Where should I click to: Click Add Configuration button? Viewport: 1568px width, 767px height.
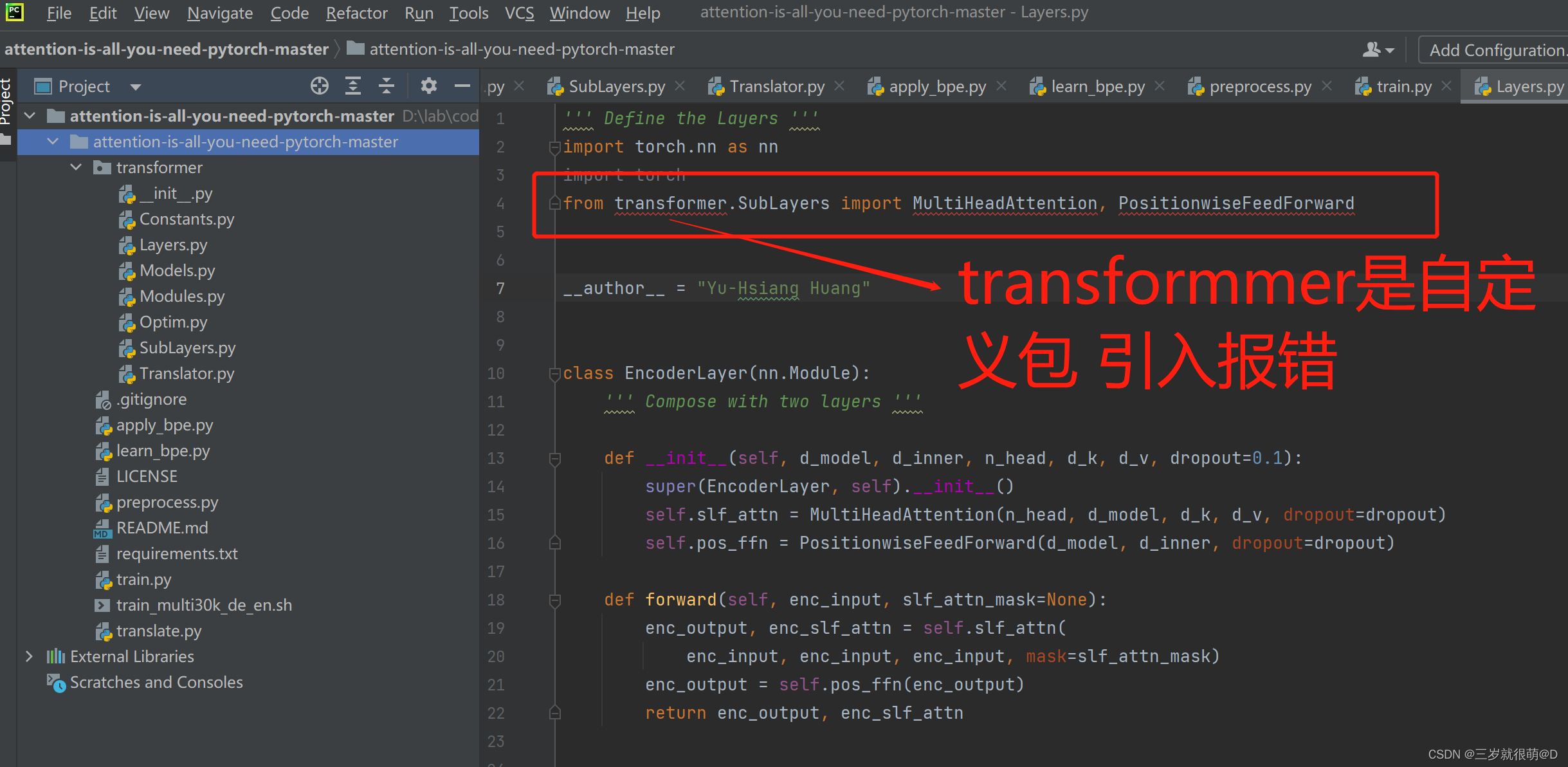[x=1493, y=50]
